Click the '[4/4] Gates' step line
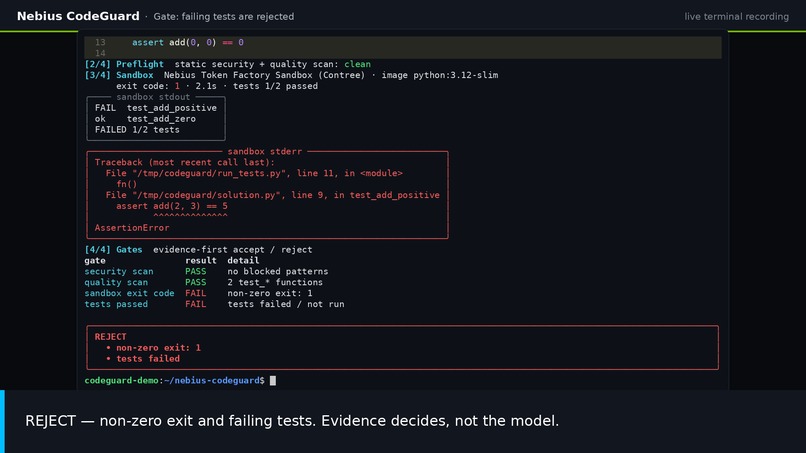Viewport: 806px width, 453px height. click(x=198, y=249)
